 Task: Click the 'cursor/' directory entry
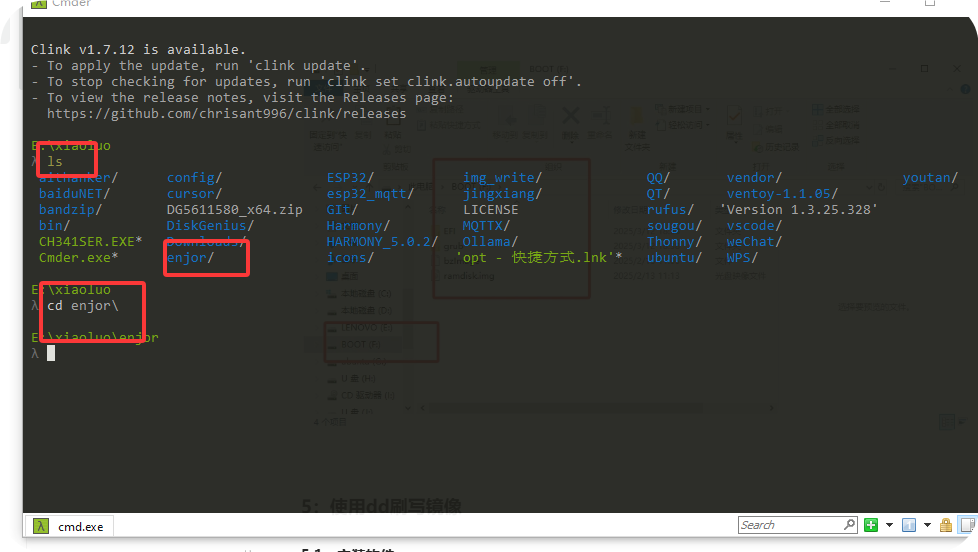[194, 194]
